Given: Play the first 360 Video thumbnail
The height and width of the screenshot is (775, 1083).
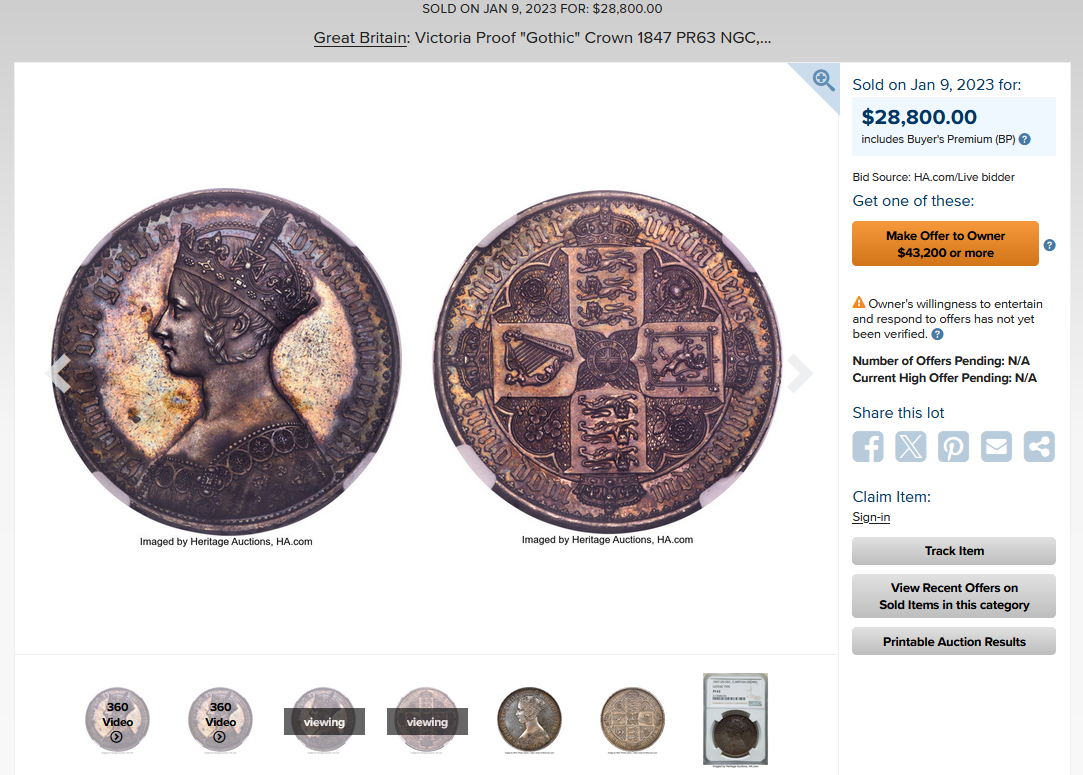Looking at the screenshot, I should (x=117, y=720).
